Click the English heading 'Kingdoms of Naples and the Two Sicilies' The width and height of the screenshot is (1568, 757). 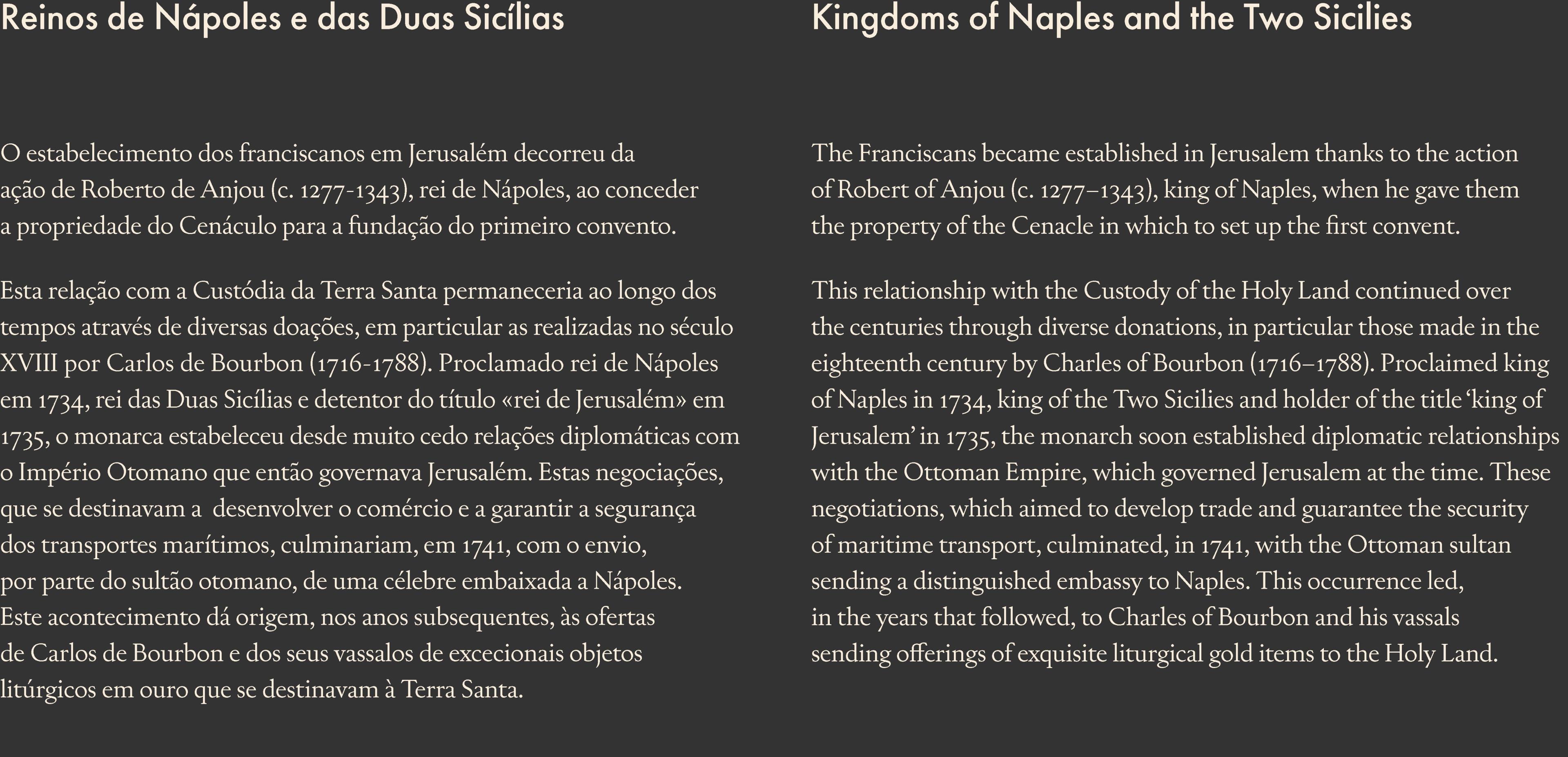[1111, 19]
